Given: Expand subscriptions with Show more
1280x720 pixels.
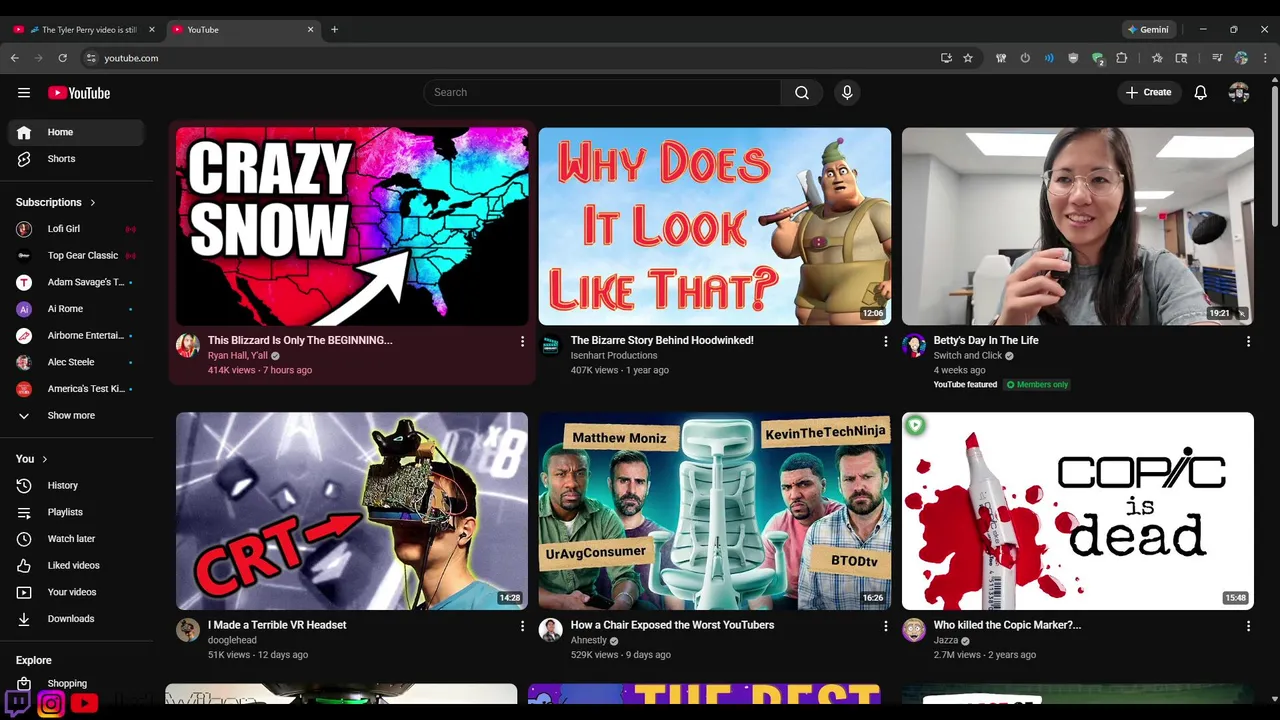Looking at the screenshot, I should pos(76,415).
